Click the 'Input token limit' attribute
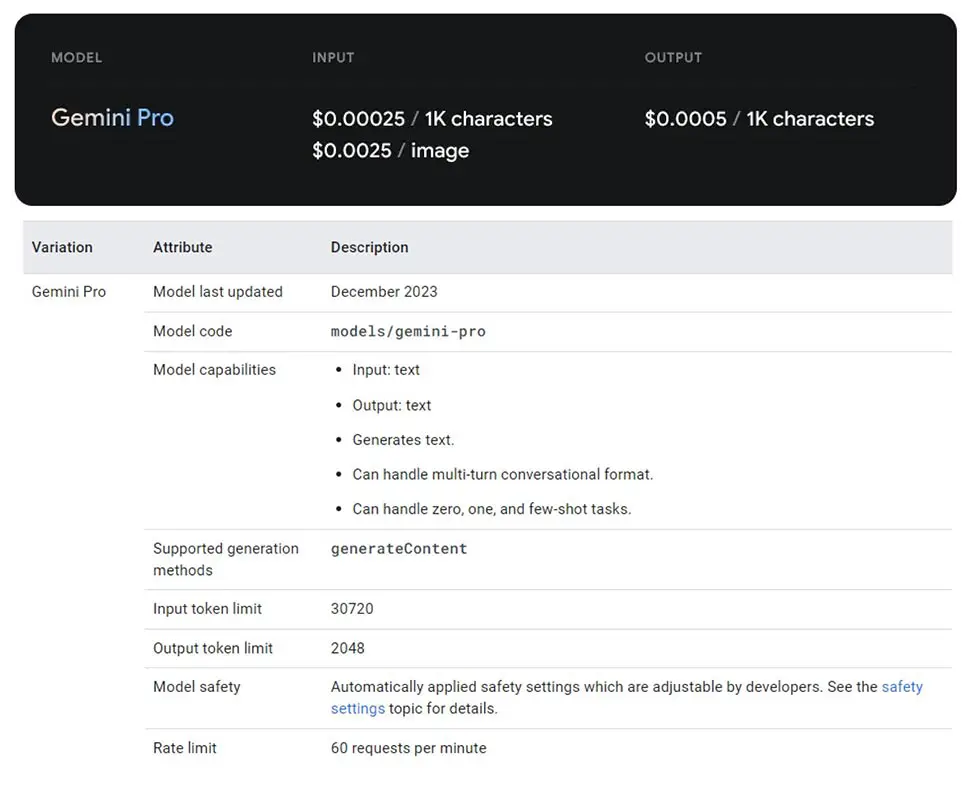This screenshot has width=966, height=800. tap(207, 608)
